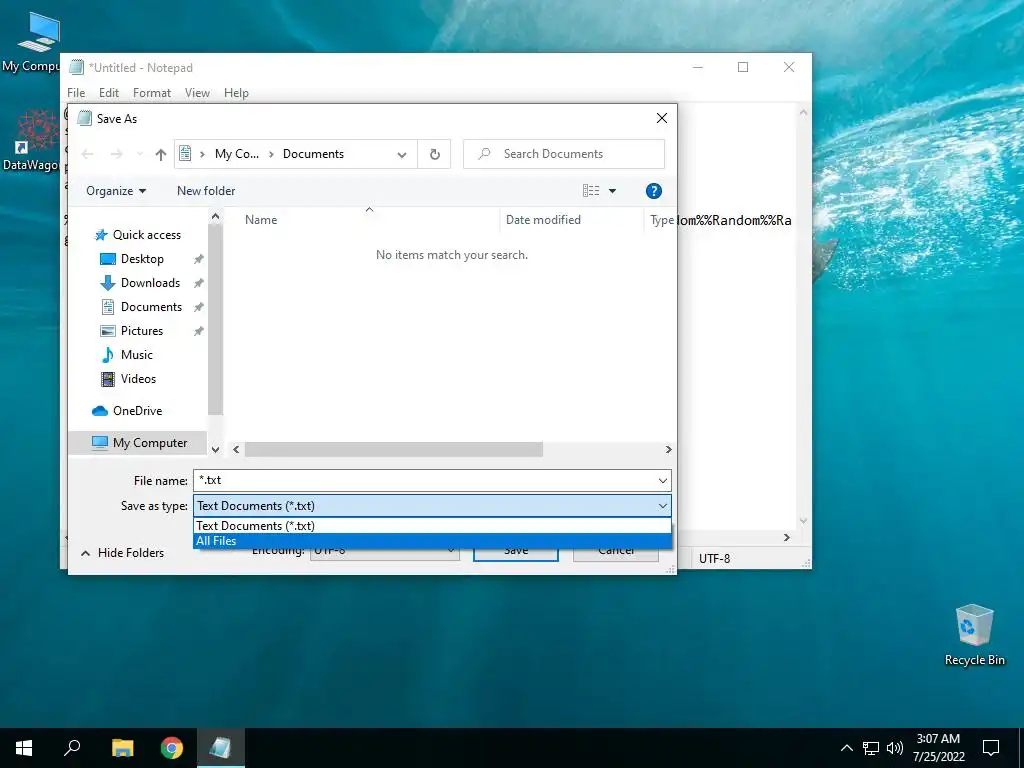Open File Explorer from the taskbar
This screenshot has height=768, width=1024.
pyautogui.click(x=122, y=748)
